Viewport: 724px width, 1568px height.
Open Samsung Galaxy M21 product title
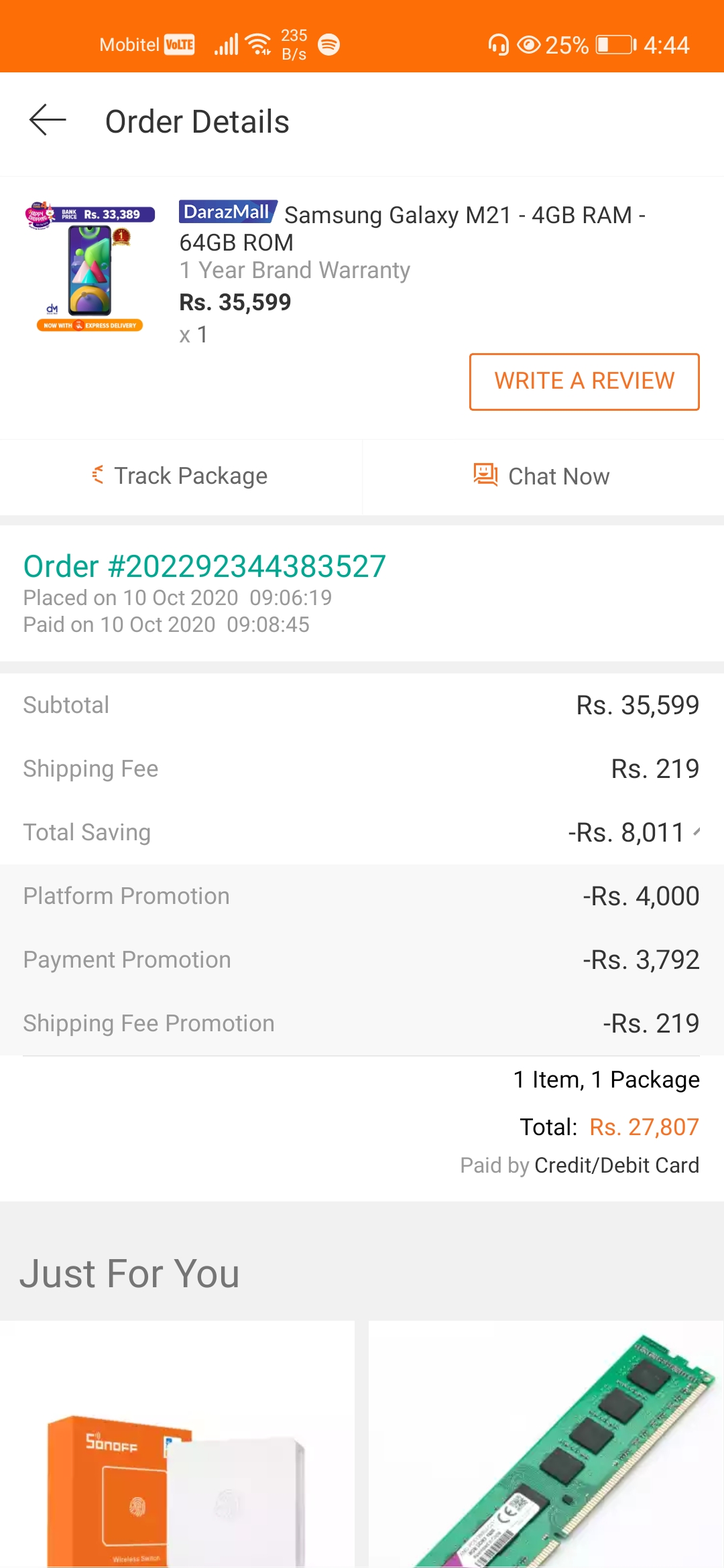[x=412, y=228]
